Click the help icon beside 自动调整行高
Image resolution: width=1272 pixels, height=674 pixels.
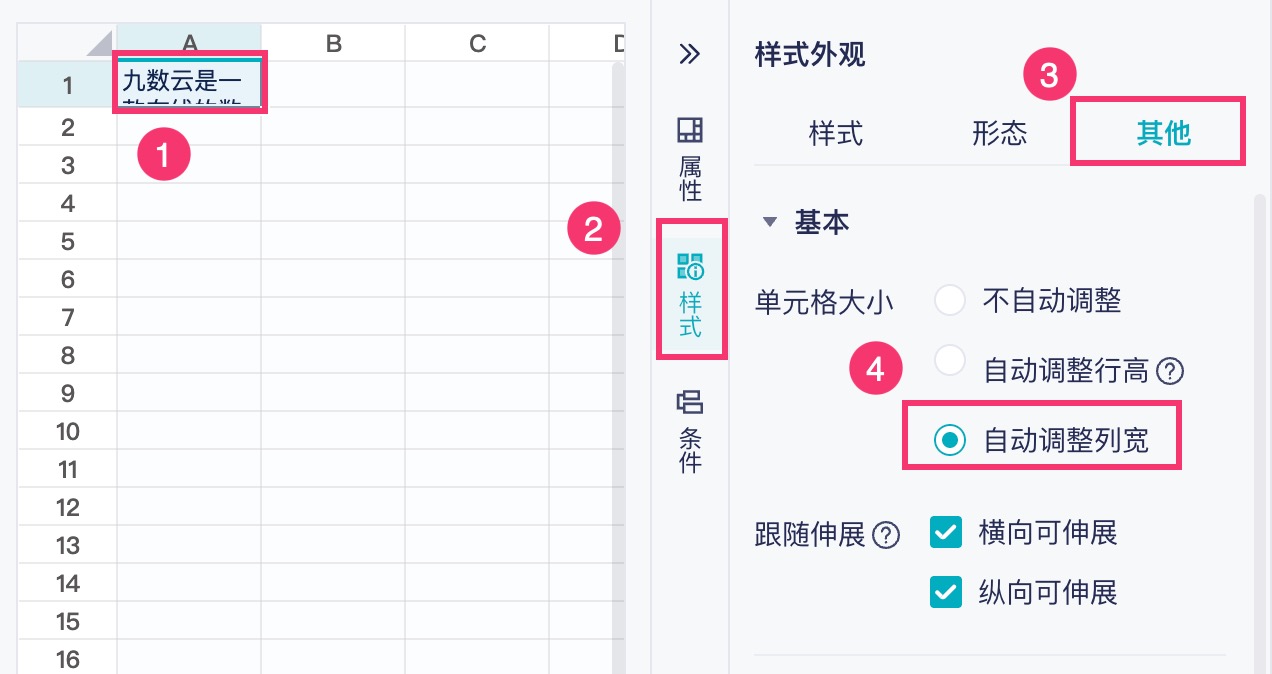tap(1170, 372)
